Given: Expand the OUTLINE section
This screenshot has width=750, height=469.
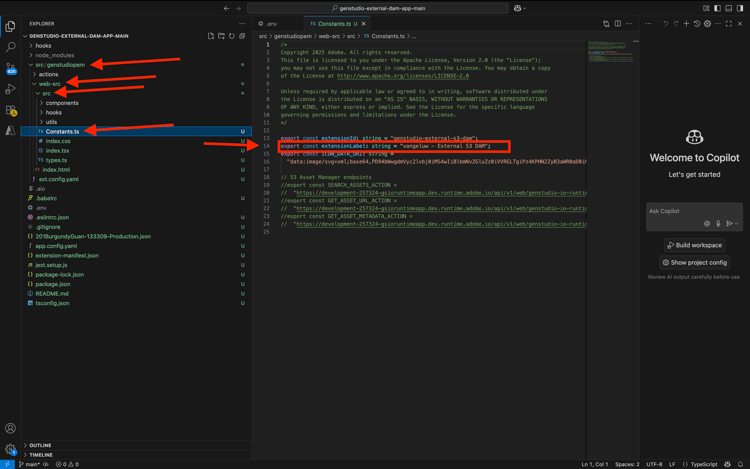Looking at the screenshot, I should point(40,445).
